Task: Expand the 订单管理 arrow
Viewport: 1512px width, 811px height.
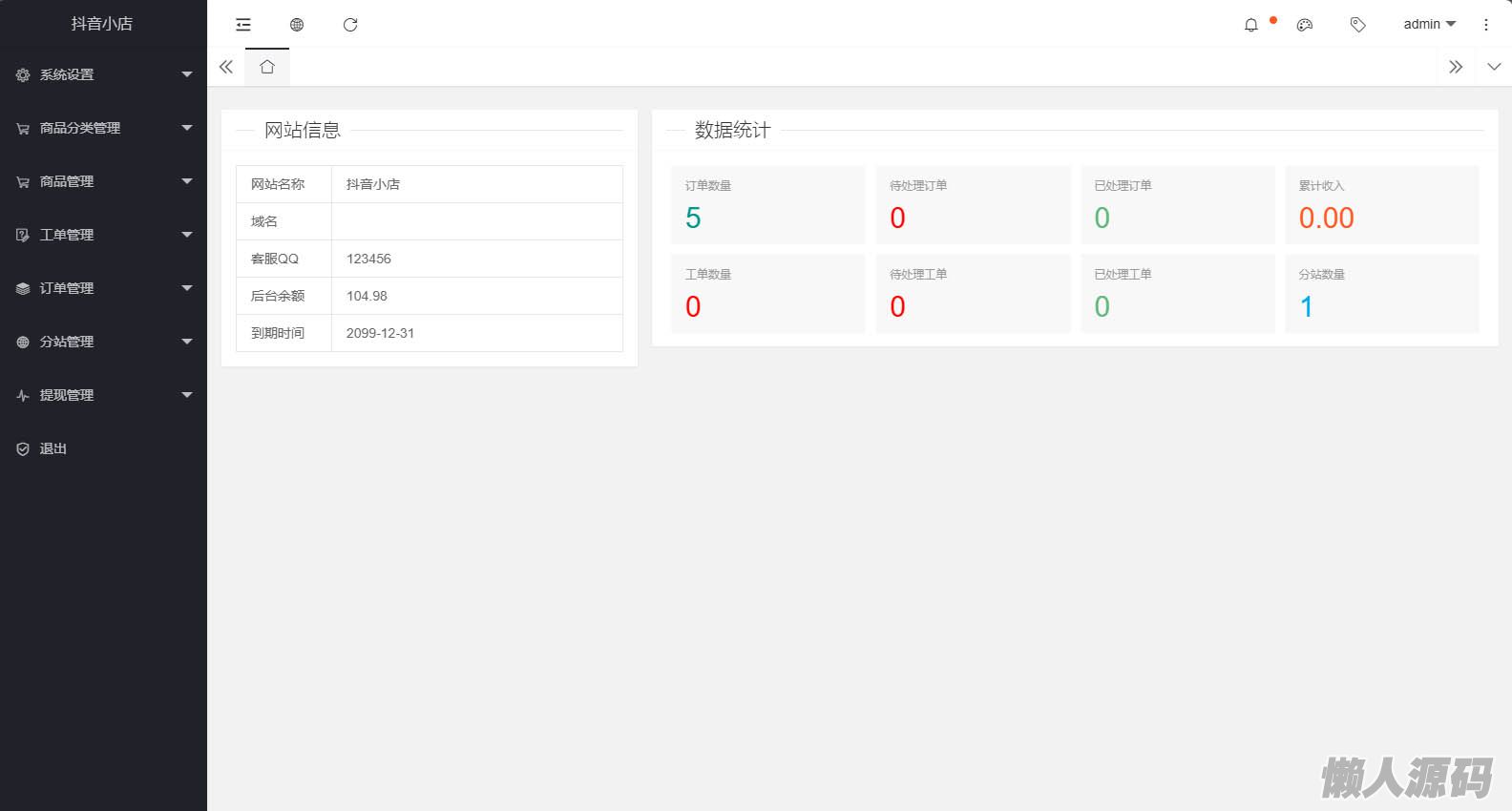Action: pyautogui.click(x=187, y=288)
